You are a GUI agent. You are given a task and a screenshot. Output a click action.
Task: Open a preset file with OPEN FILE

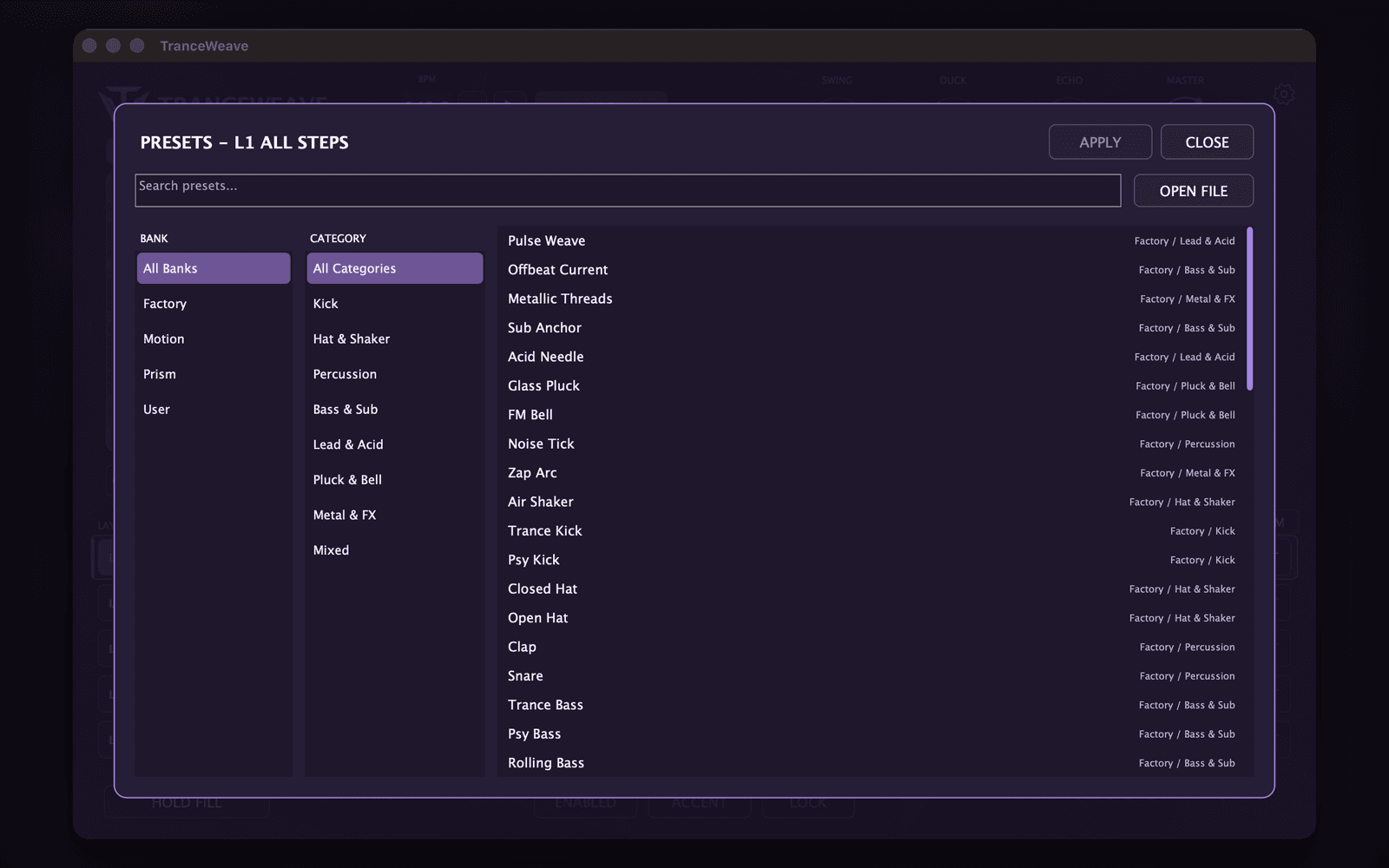1193,191
